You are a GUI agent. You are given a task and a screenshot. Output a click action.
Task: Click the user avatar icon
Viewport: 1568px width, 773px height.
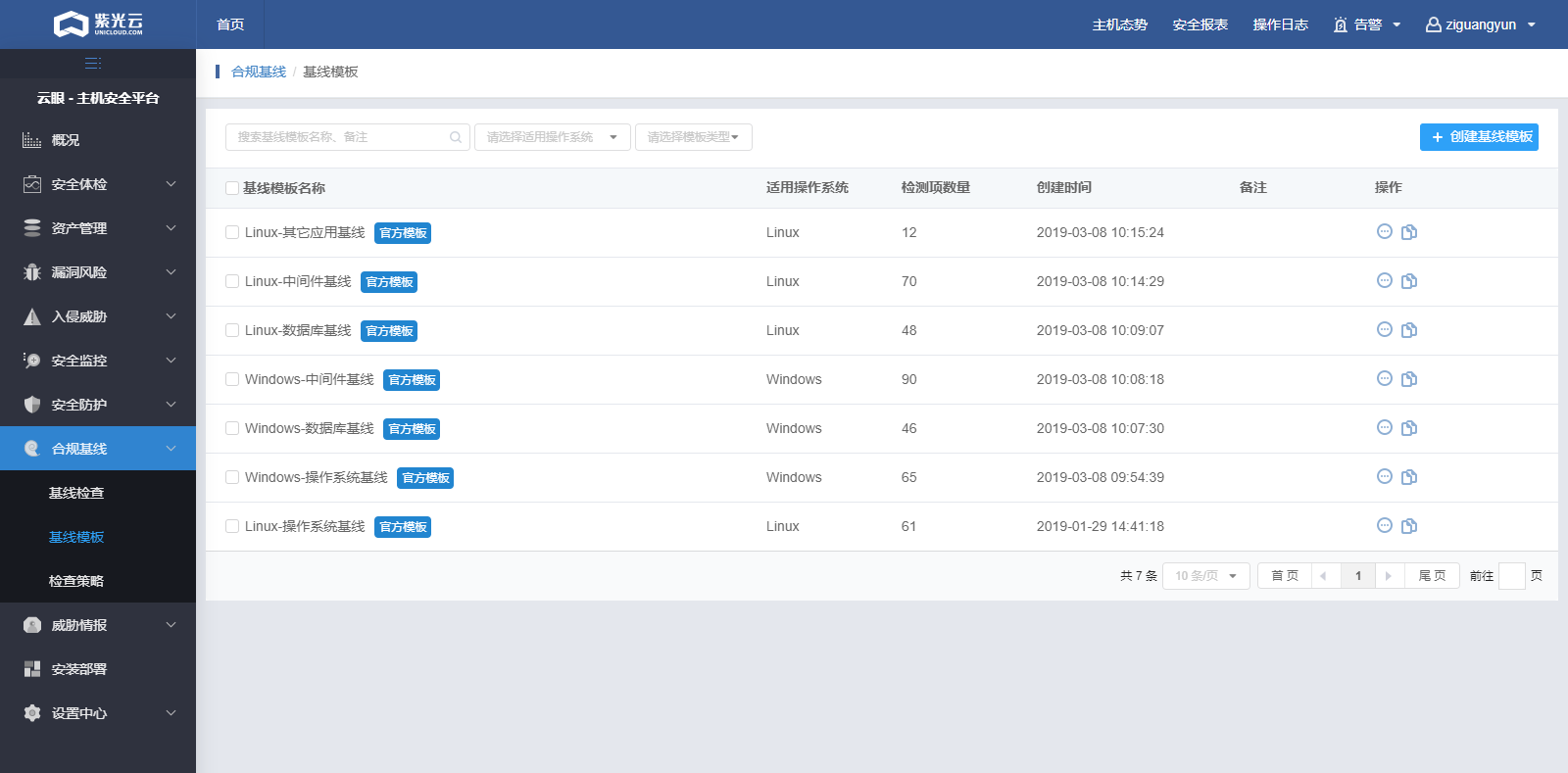coord(1433,24)
